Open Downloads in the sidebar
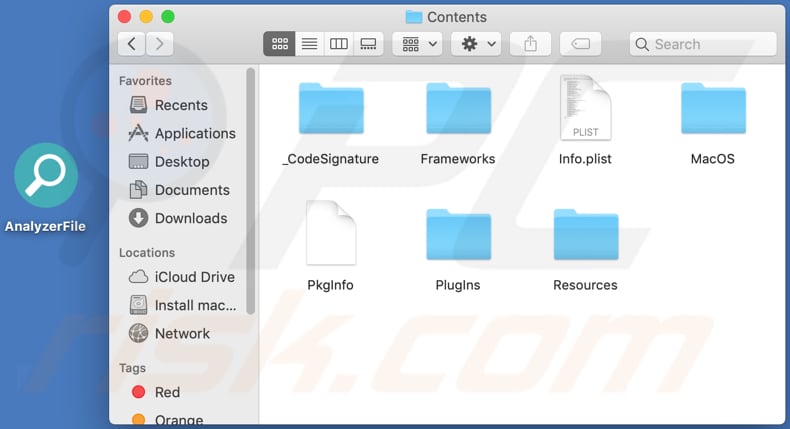The image size is (790, 429). tap(178, 218)
